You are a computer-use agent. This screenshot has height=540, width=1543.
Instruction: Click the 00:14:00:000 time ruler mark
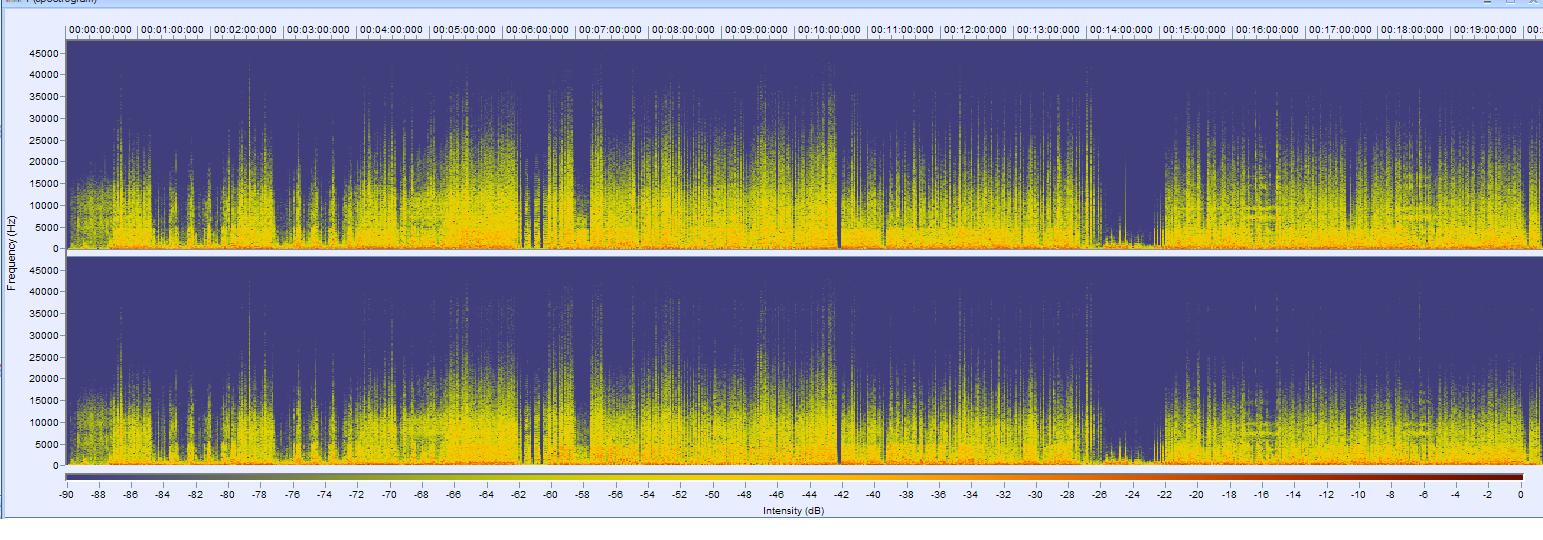click(1122, 30)
